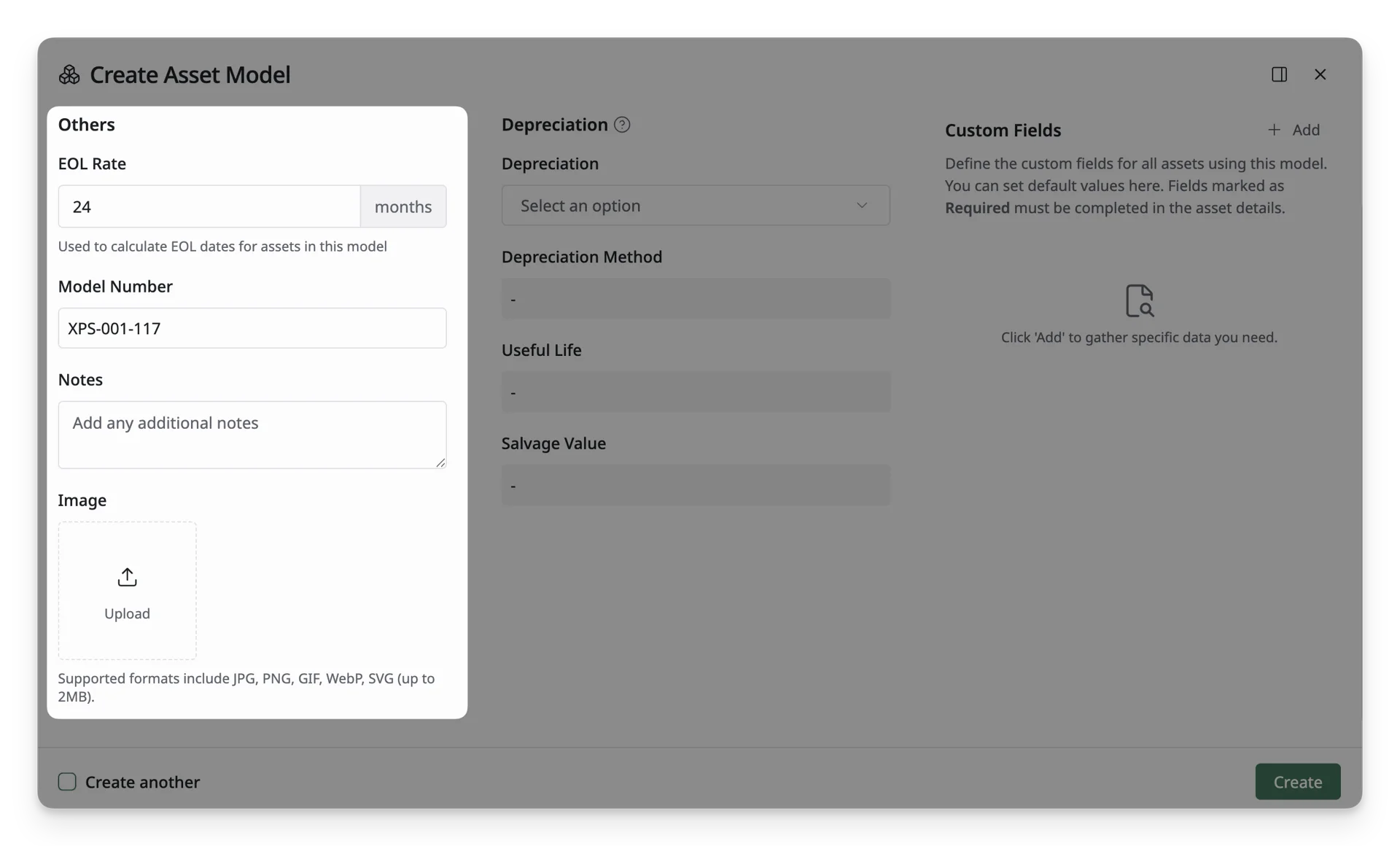Viewport: 1400px width, 846px height.
Task: Focus the EOL Rate input showing 24
Action: [209, 206]
